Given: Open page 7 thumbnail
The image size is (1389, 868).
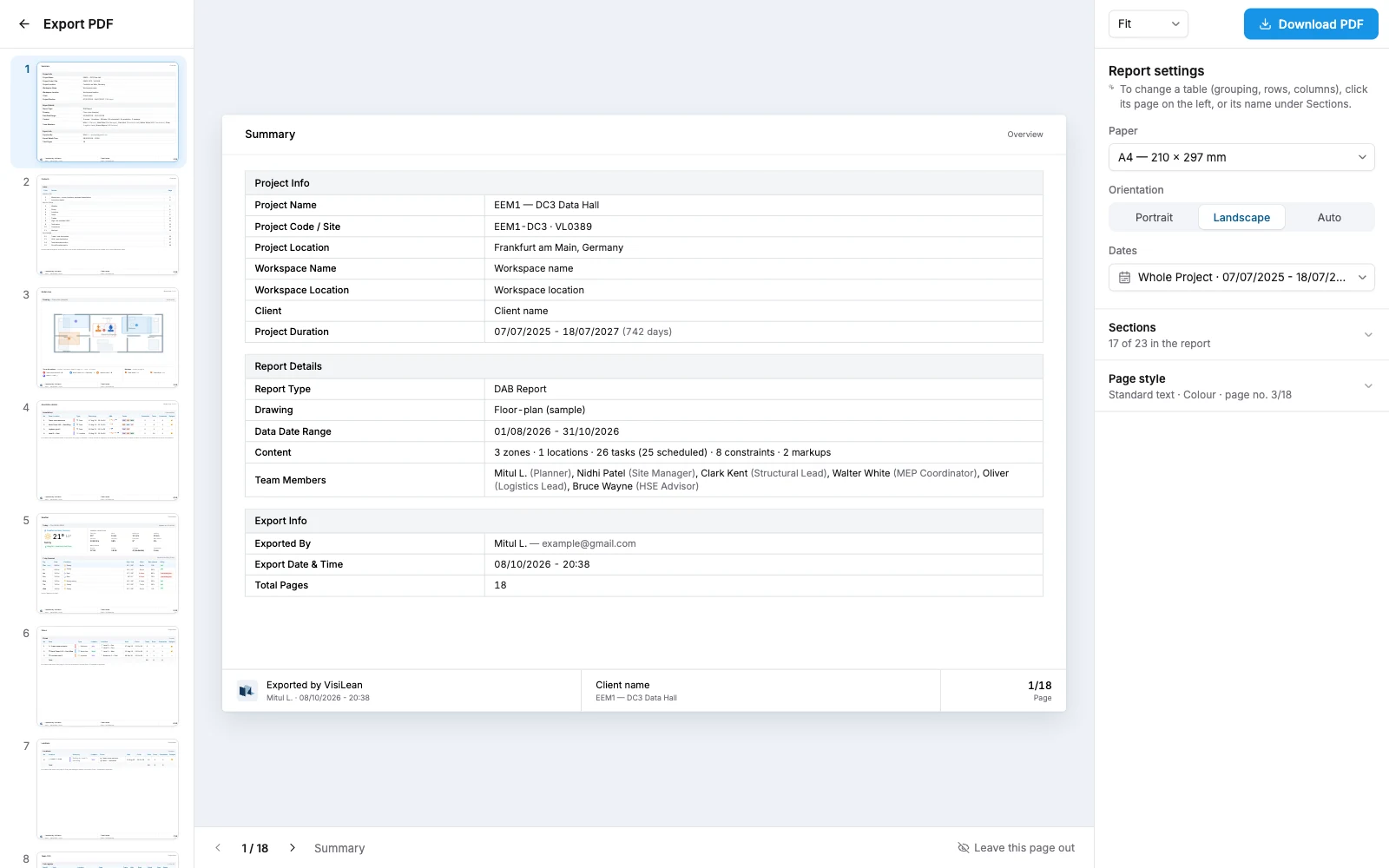Looking at the screenshot, I should pos(108,789).
